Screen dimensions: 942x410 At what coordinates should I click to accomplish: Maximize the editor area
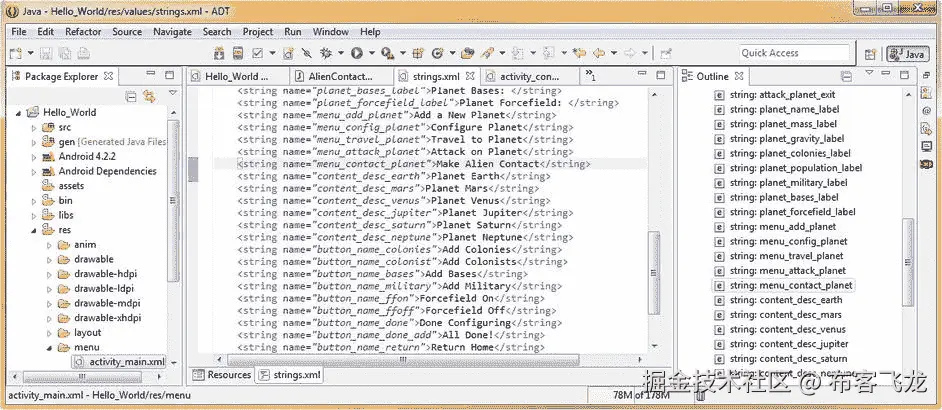[661, 75]
